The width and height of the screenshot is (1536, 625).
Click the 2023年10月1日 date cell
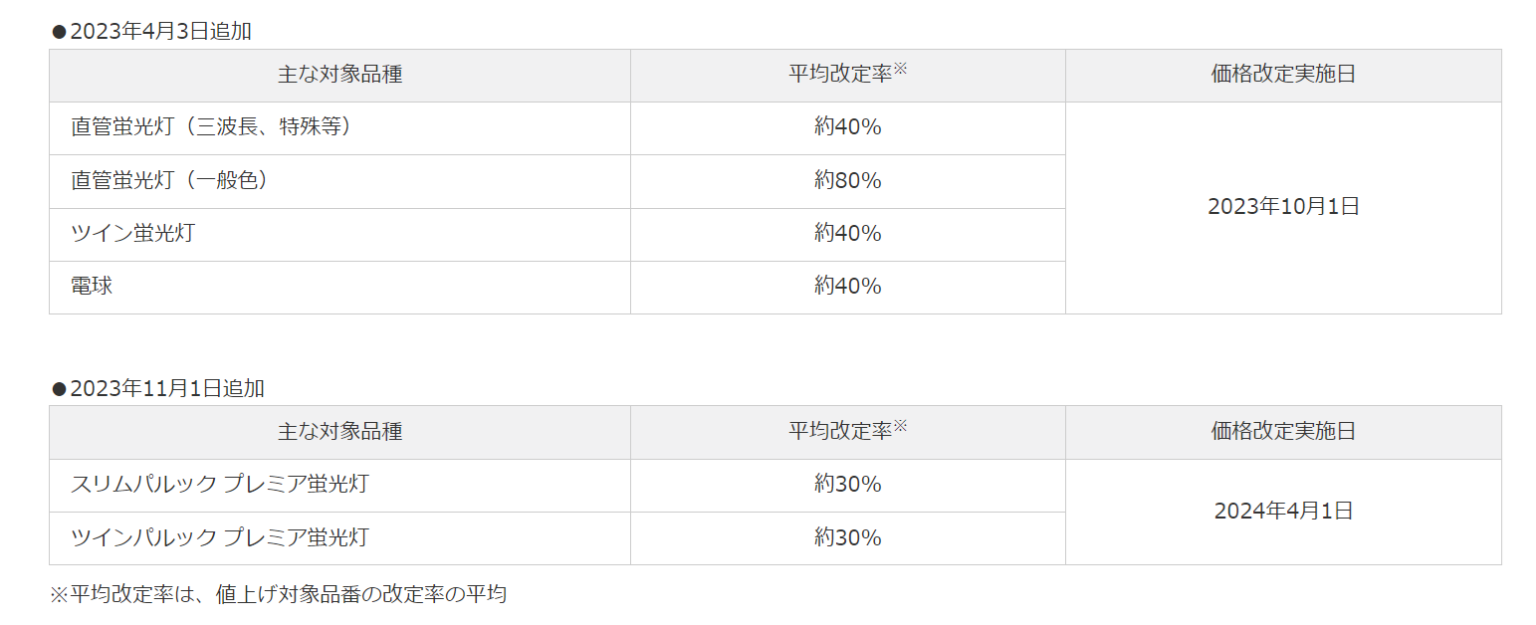[1283, 207]
